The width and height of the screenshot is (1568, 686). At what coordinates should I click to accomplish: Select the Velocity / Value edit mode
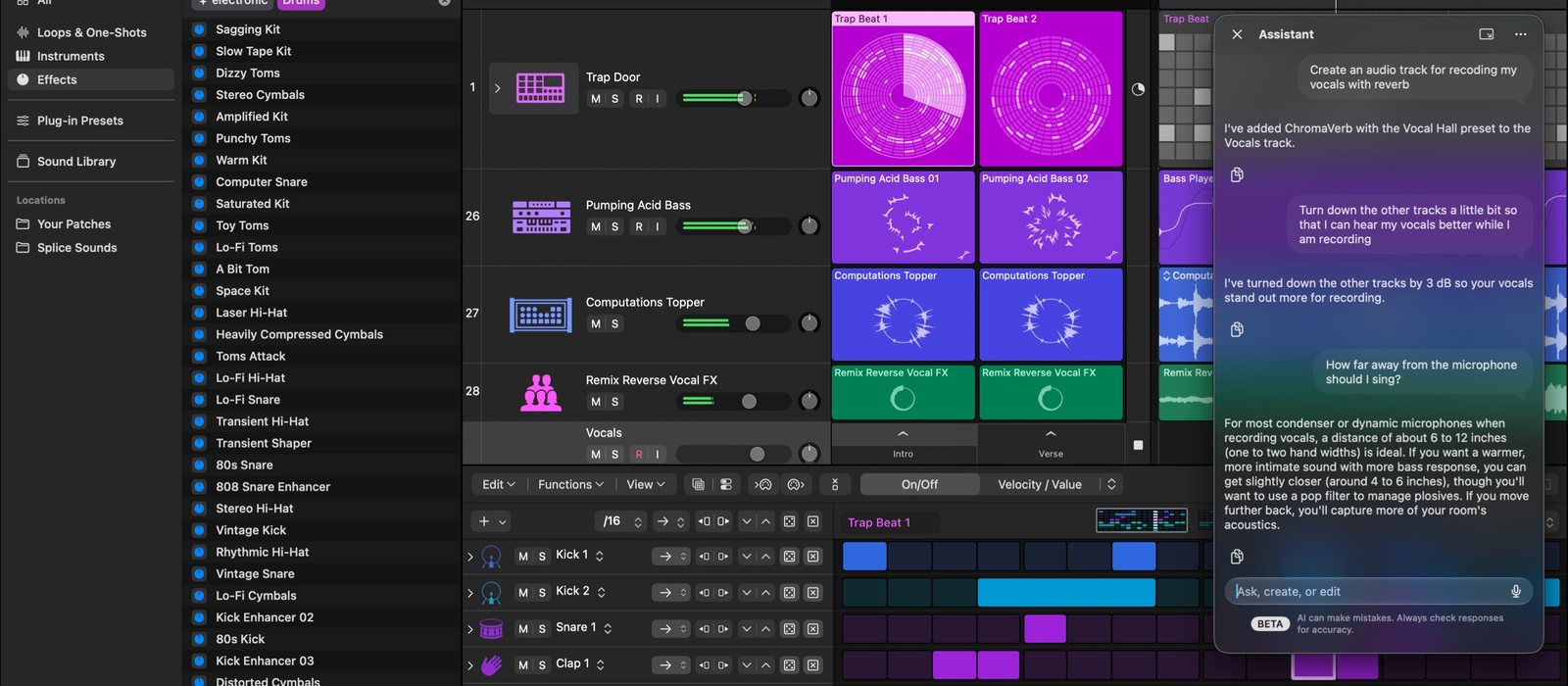1039,484
